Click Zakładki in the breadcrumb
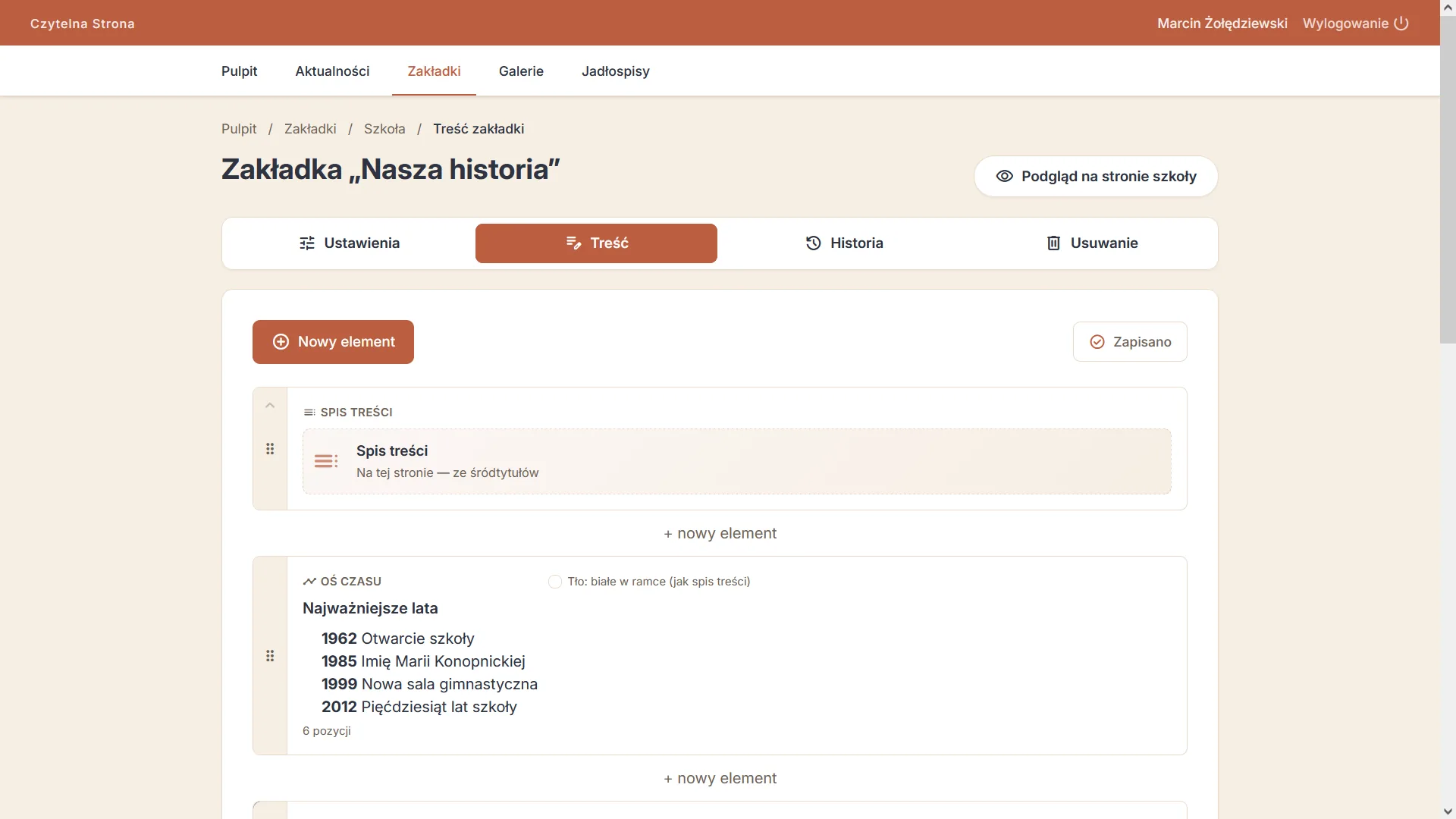The width and height of the screenshot is (1456, 819). click(310, 129)
